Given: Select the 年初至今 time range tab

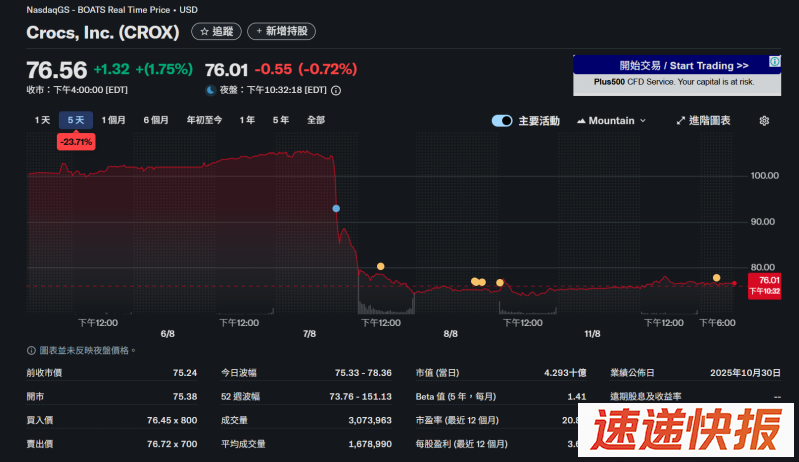Looking at the screenshot, I should tap(204, 120).
